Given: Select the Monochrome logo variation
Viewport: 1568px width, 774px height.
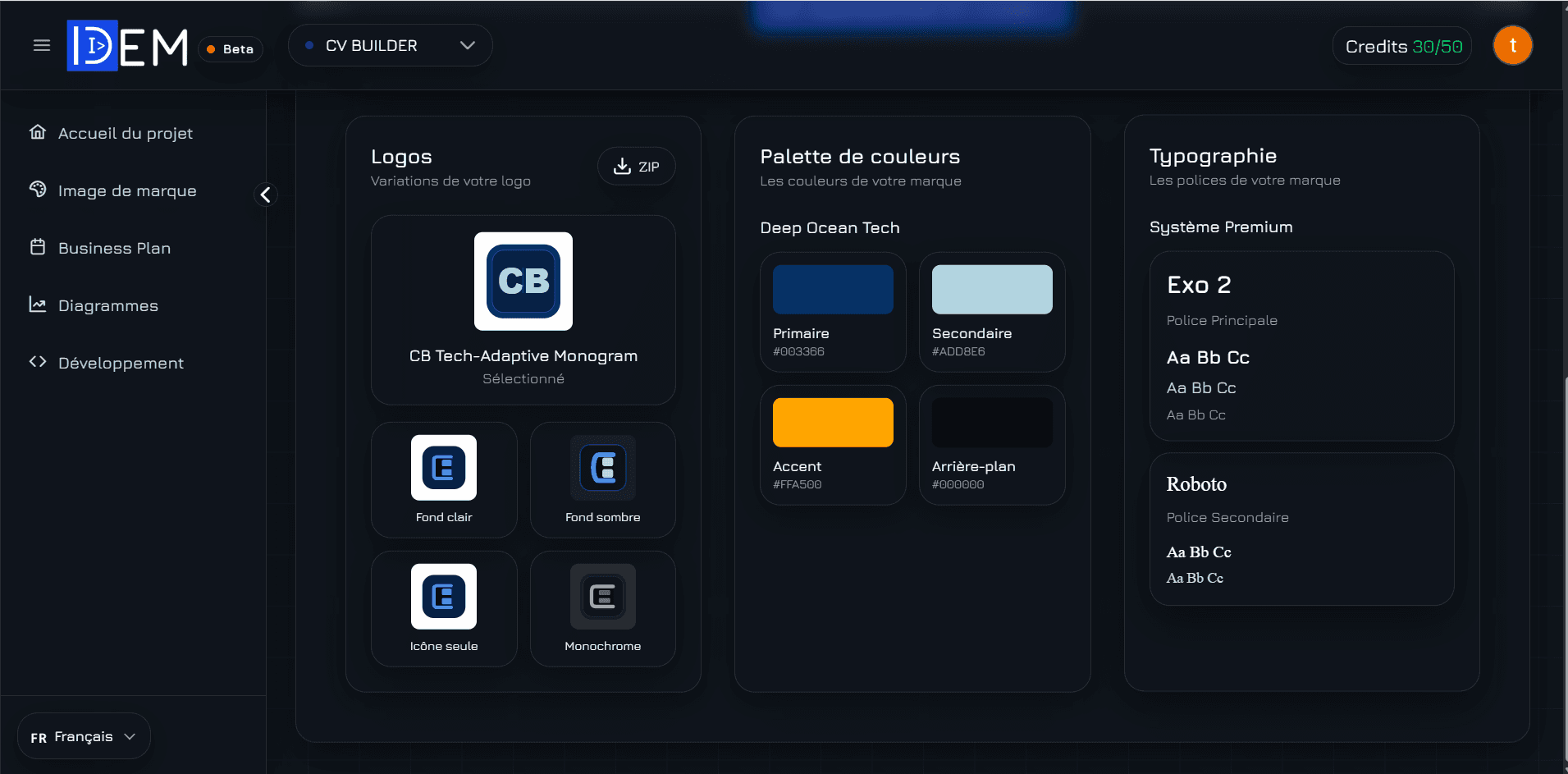Looking at the screenshot, I should tap(603, 609).
